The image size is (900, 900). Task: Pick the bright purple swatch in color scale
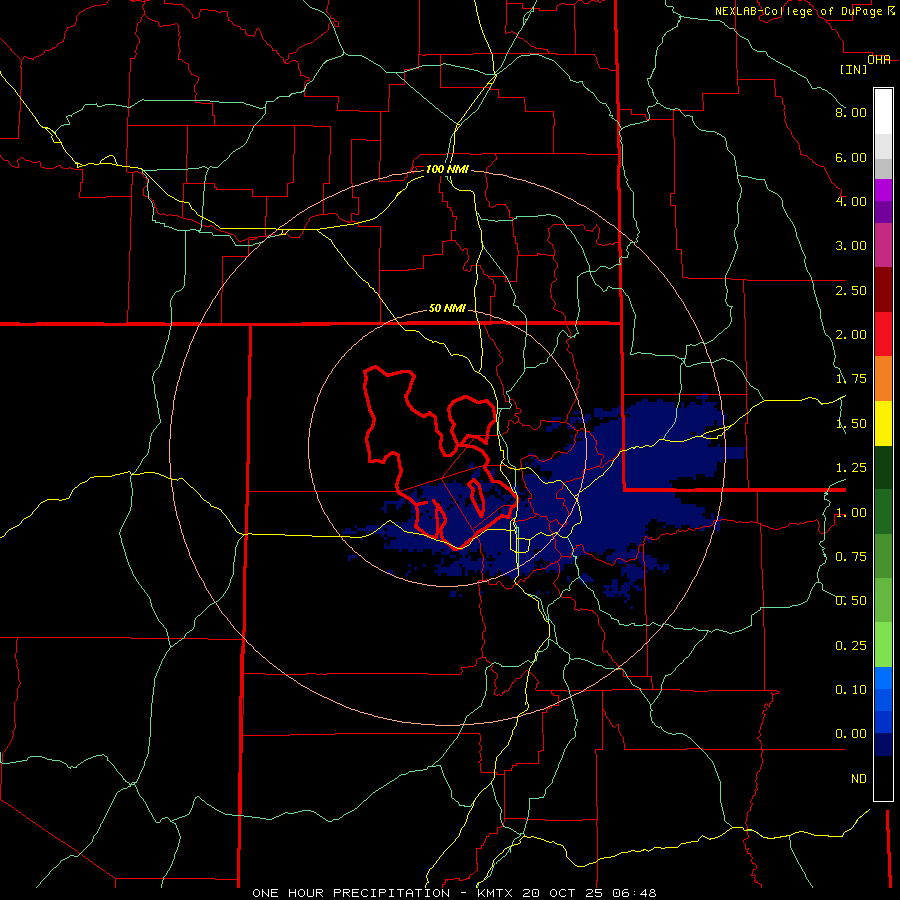point(883,190)
